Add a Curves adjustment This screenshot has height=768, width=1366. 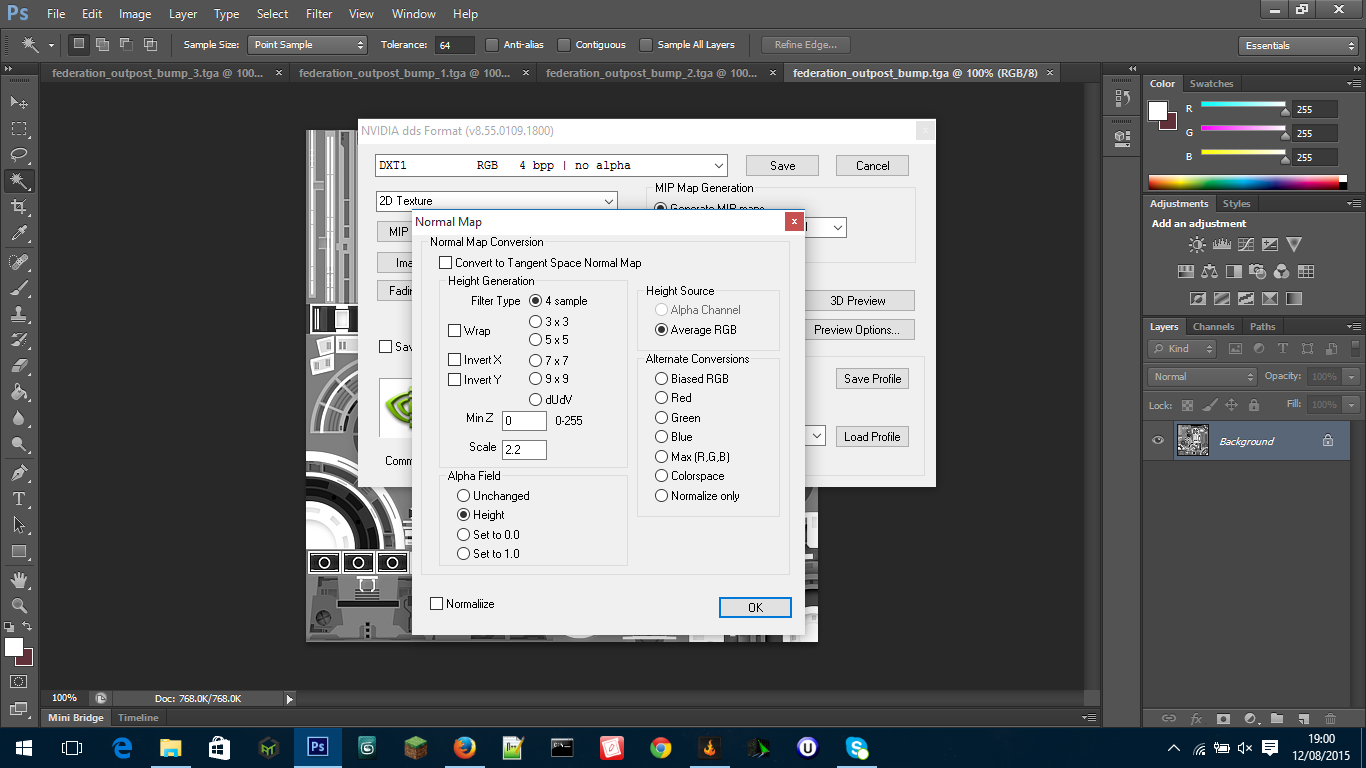1245,244
